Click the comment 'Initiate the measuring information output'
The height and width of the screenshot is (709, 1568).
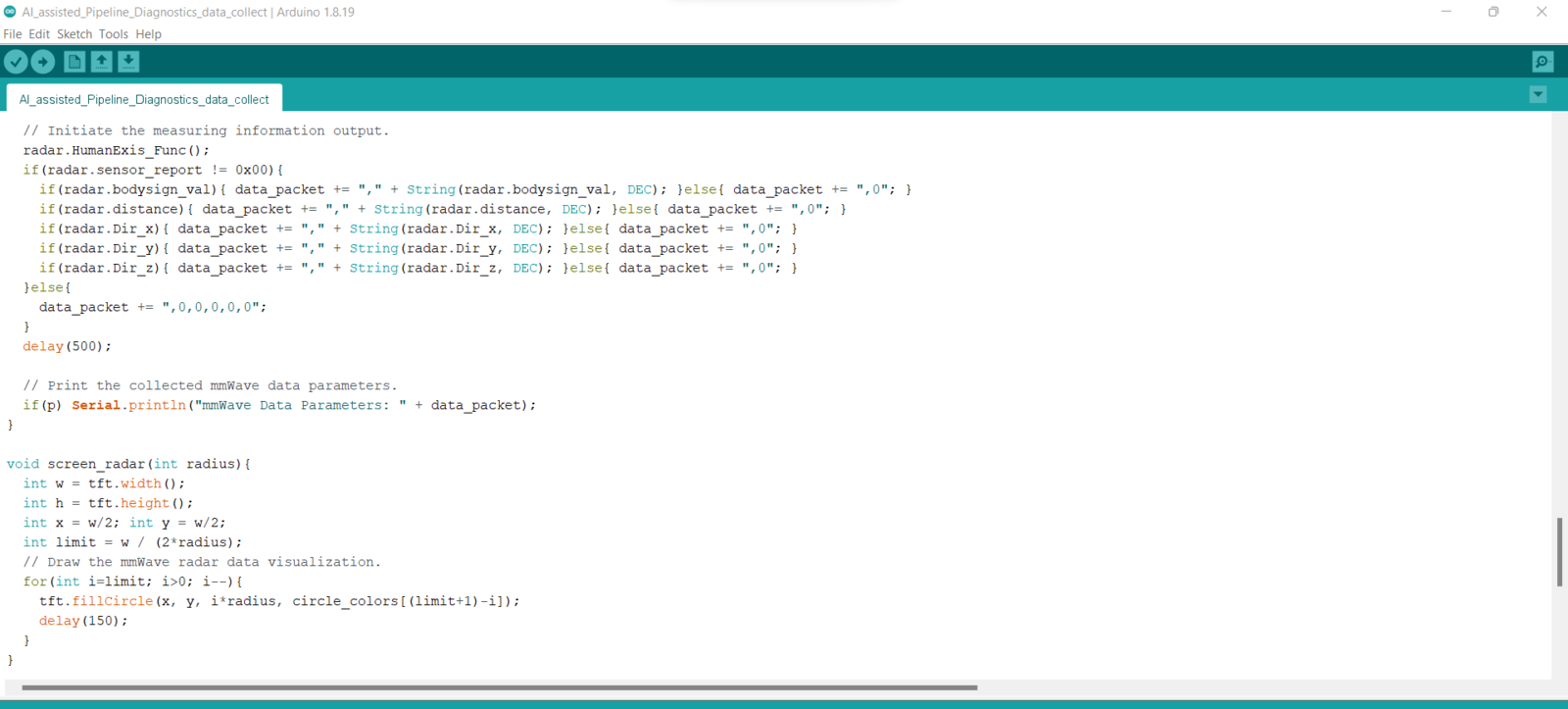206,130
